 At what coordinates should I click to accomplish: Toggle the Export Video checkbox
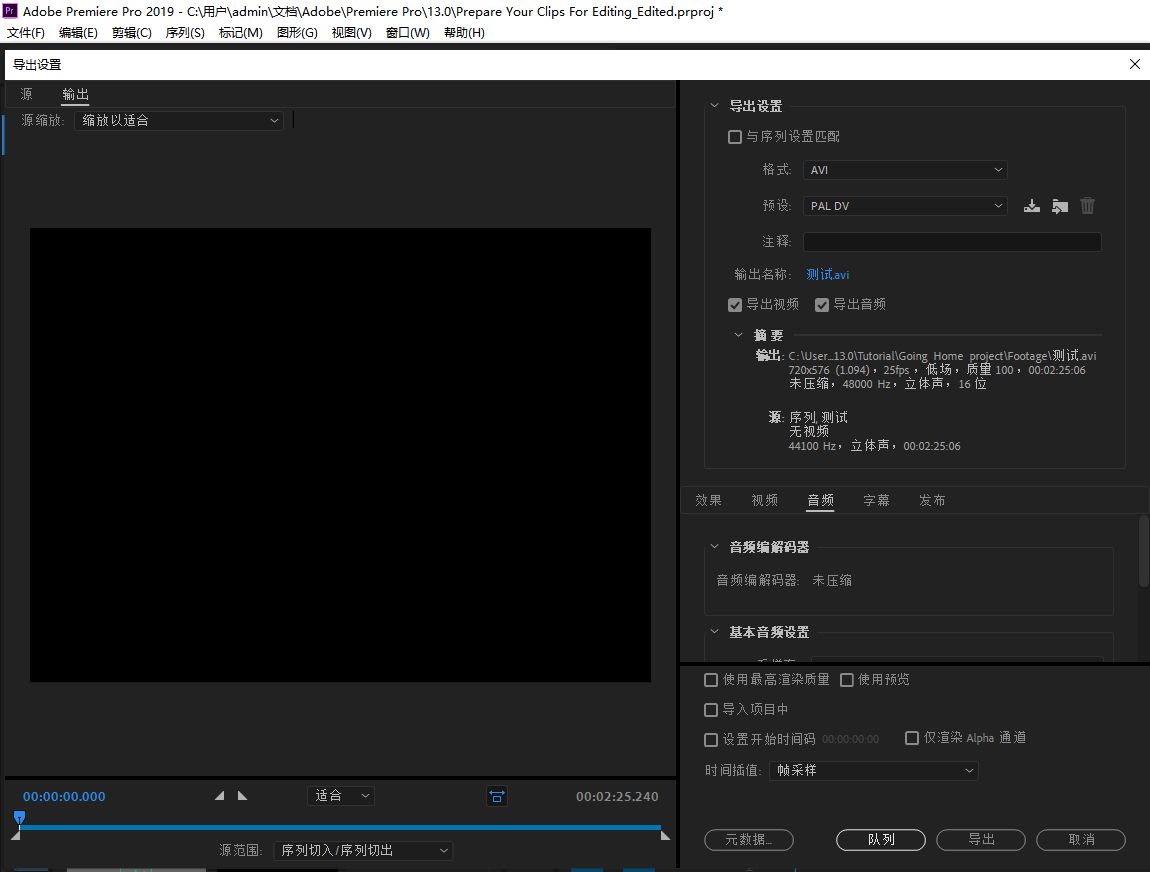pos(735,304)
